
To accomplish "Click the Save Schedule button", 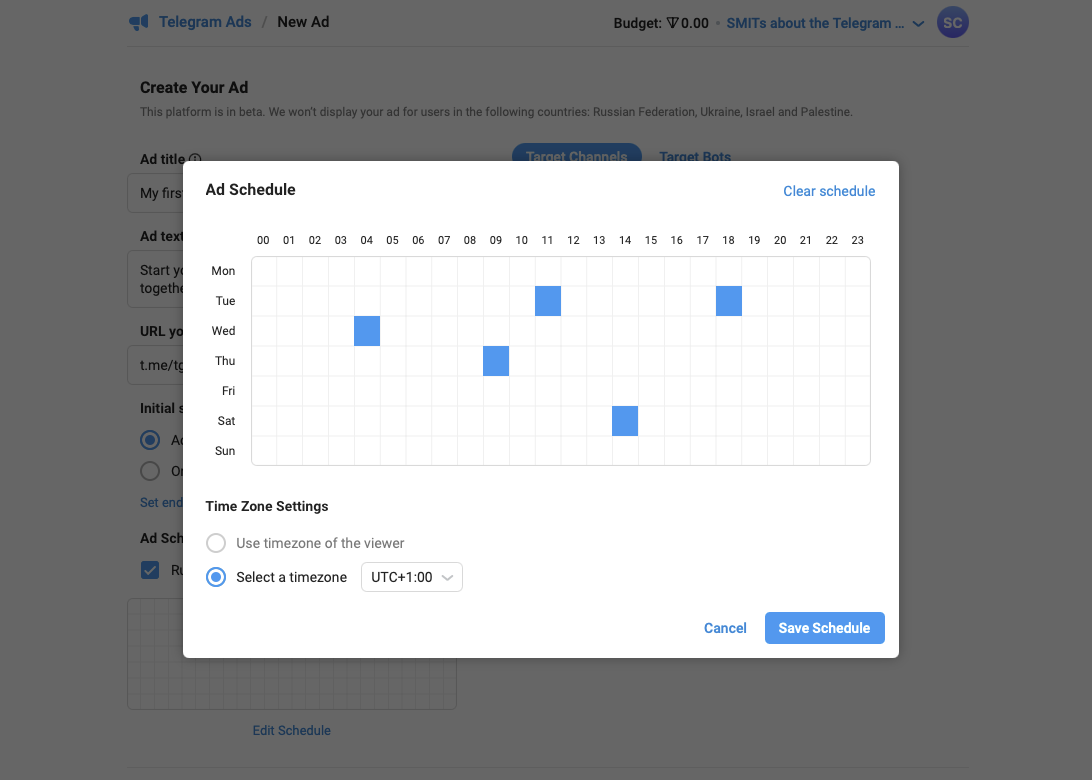I will [x=825, y=627].
